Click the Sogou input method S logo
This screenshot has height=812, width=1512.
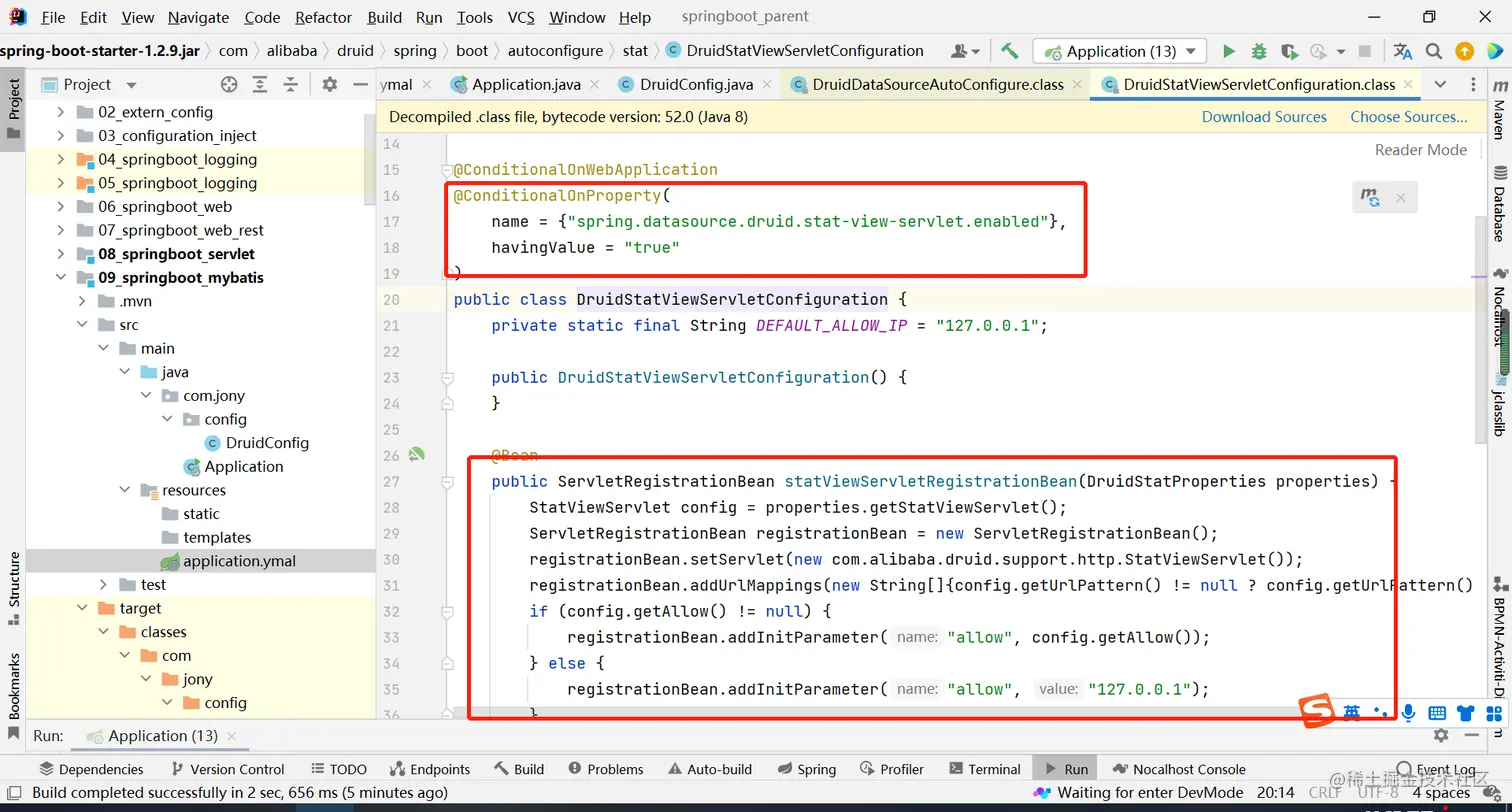(x=1318, y=711)
